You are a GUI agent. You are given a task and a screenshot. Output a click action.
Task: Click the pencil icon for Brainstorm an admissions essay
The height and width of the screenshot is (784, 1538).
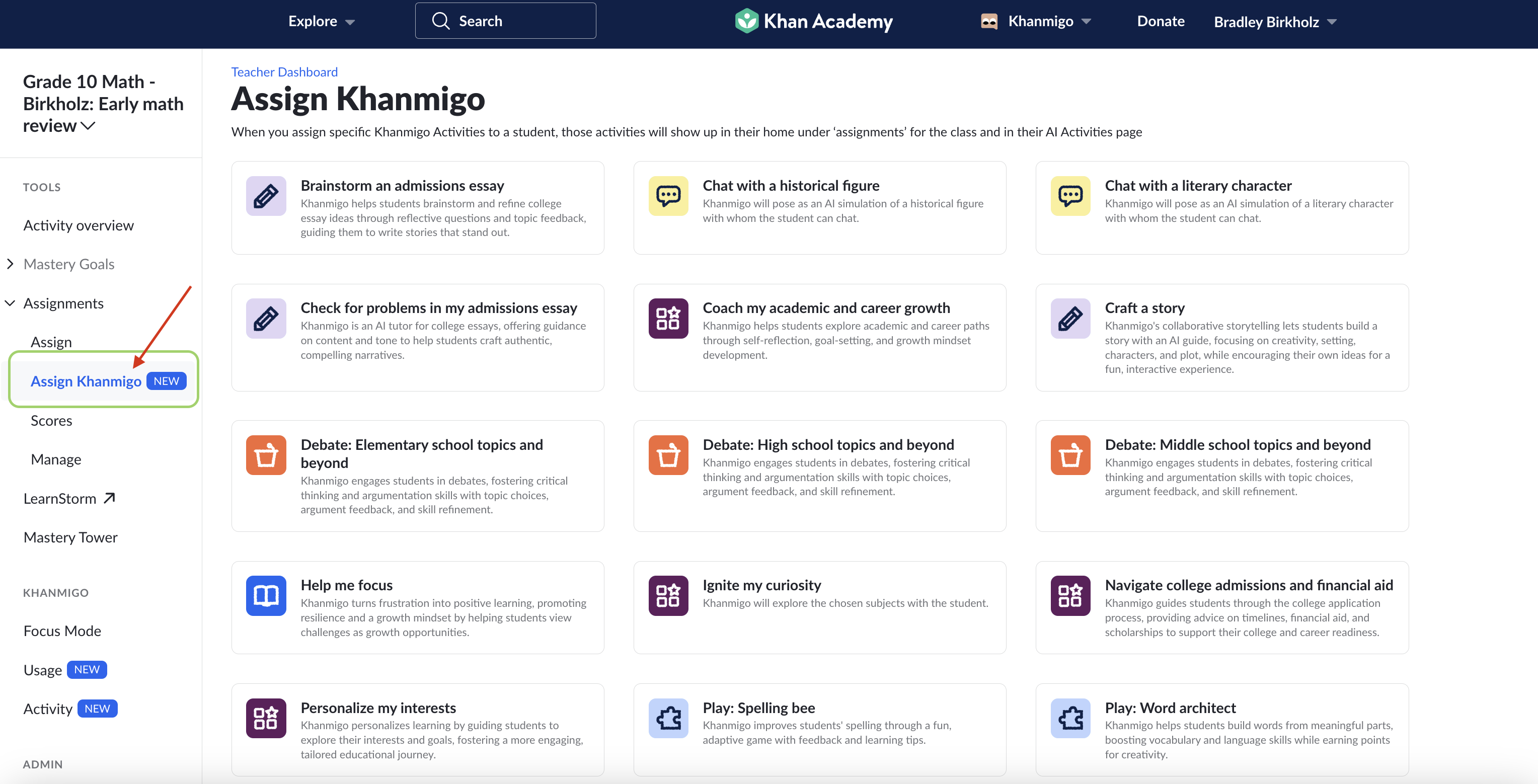[x=266, y=196]
